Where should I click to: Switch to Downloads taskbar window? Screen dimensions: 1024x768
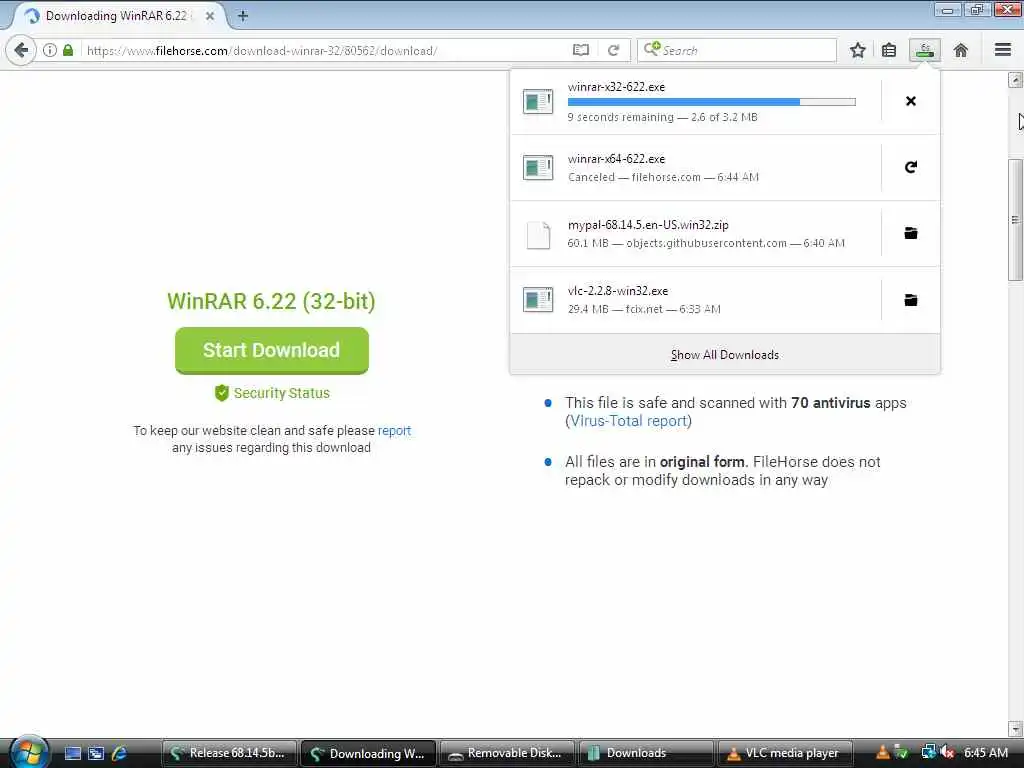pyautogui.click(x=647, y=753)
